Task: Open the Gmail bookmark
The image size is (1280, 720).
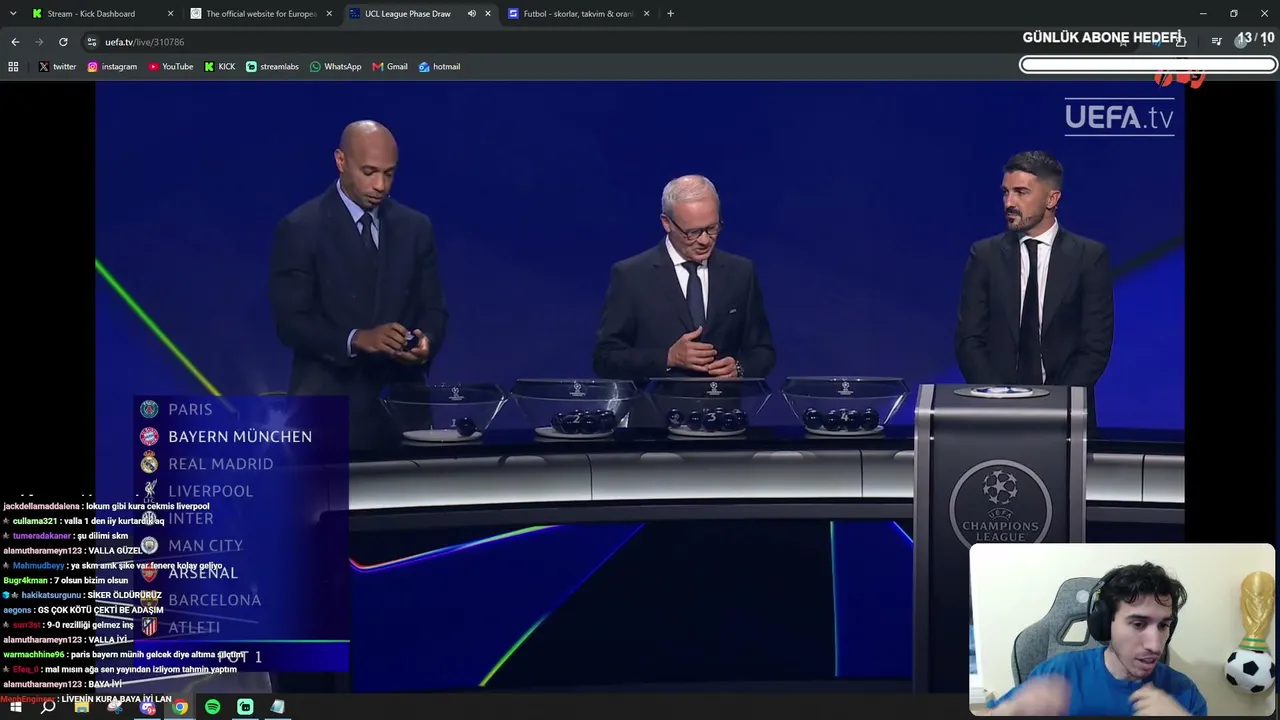Action: tap(390, 67)
